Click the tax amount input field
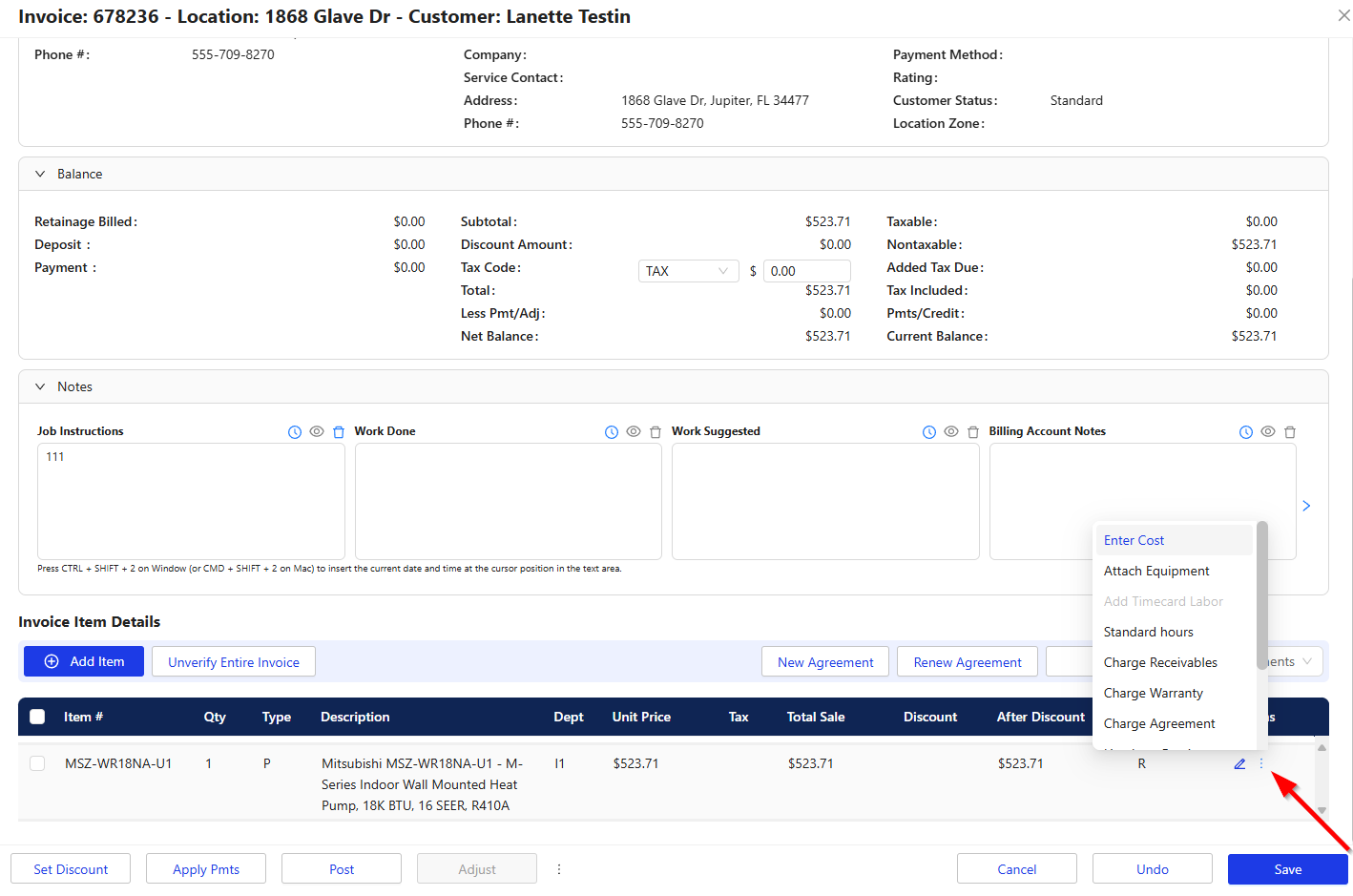The image size is (1353, 896). (807, 271)
